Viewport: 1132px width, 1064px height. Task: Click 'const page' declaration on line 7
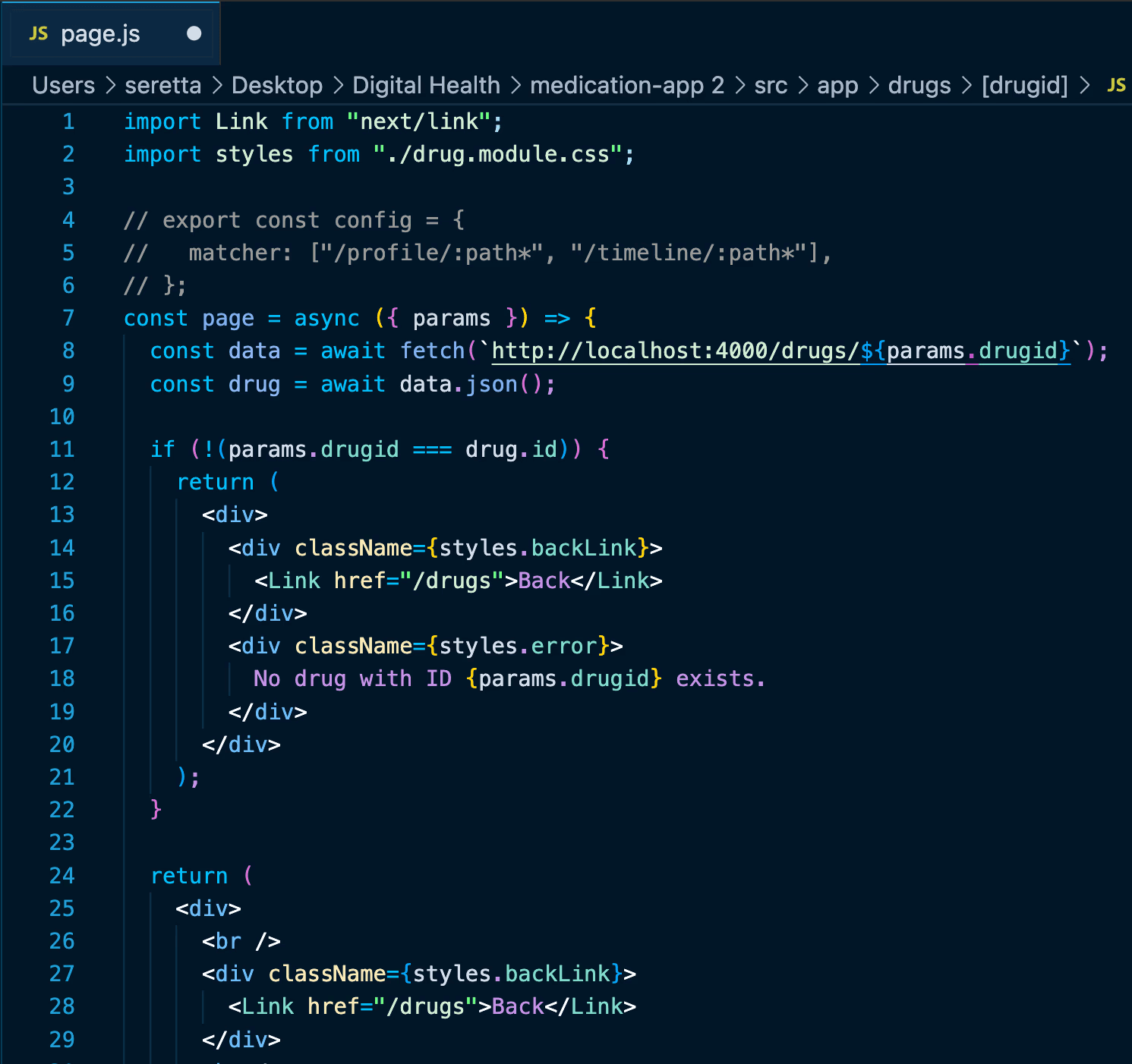coord(189,318)
